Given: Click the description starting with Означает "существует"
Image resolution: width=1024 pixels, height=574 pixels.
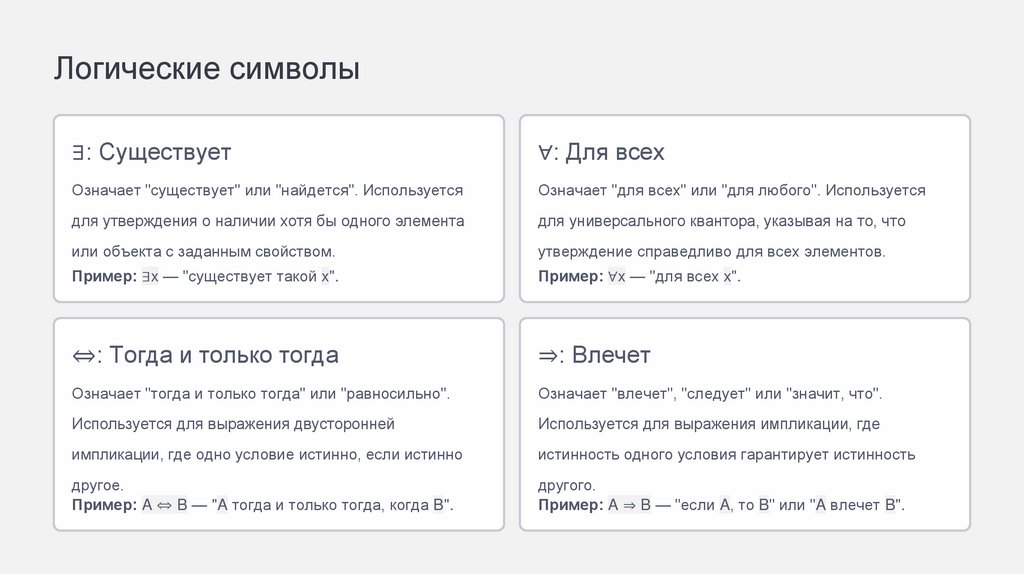Looking at the screenshot, I should tap(267, 220).
